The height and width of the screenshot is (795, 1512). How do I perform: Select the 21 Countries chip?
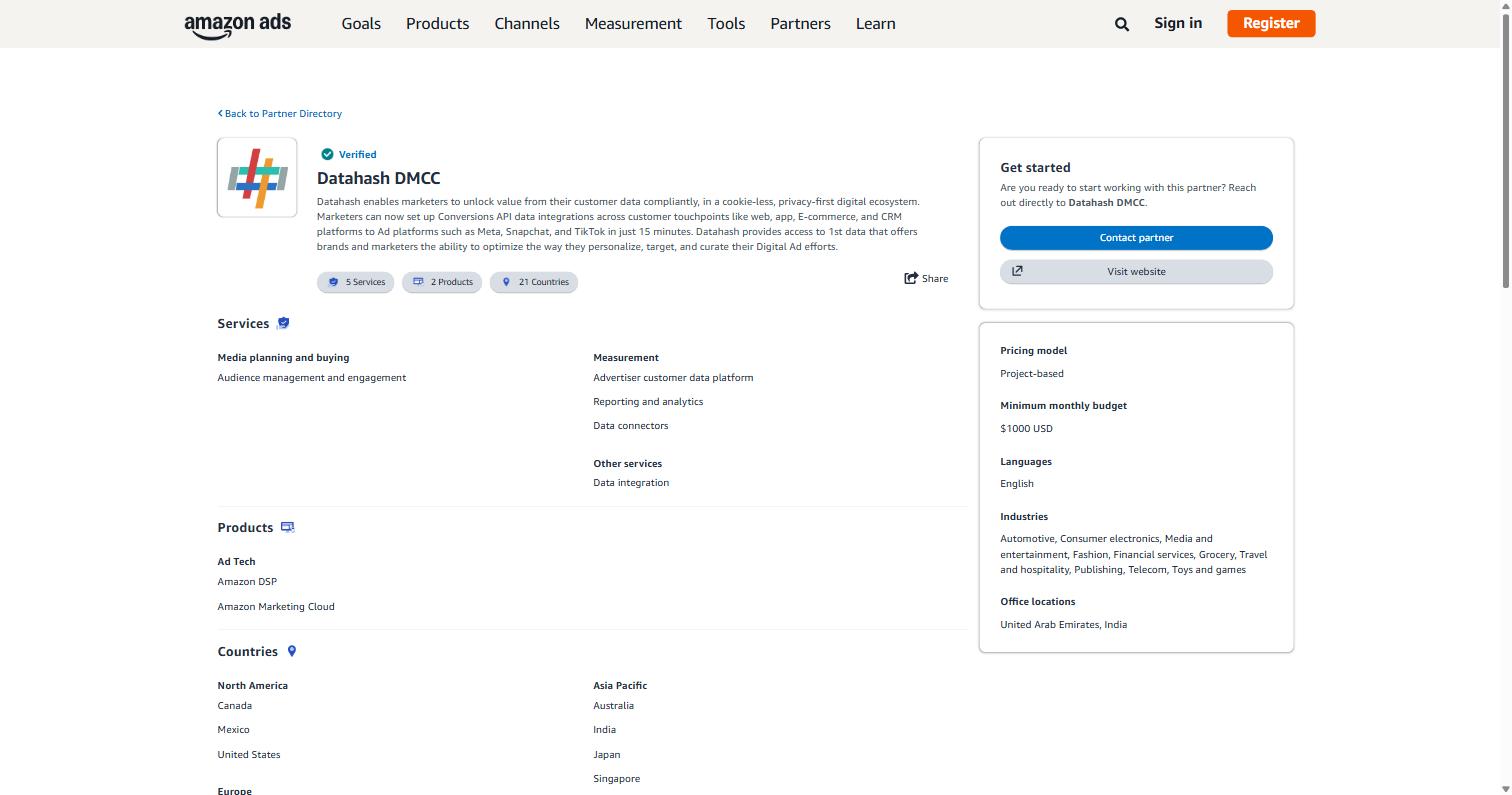coord(534,282)
